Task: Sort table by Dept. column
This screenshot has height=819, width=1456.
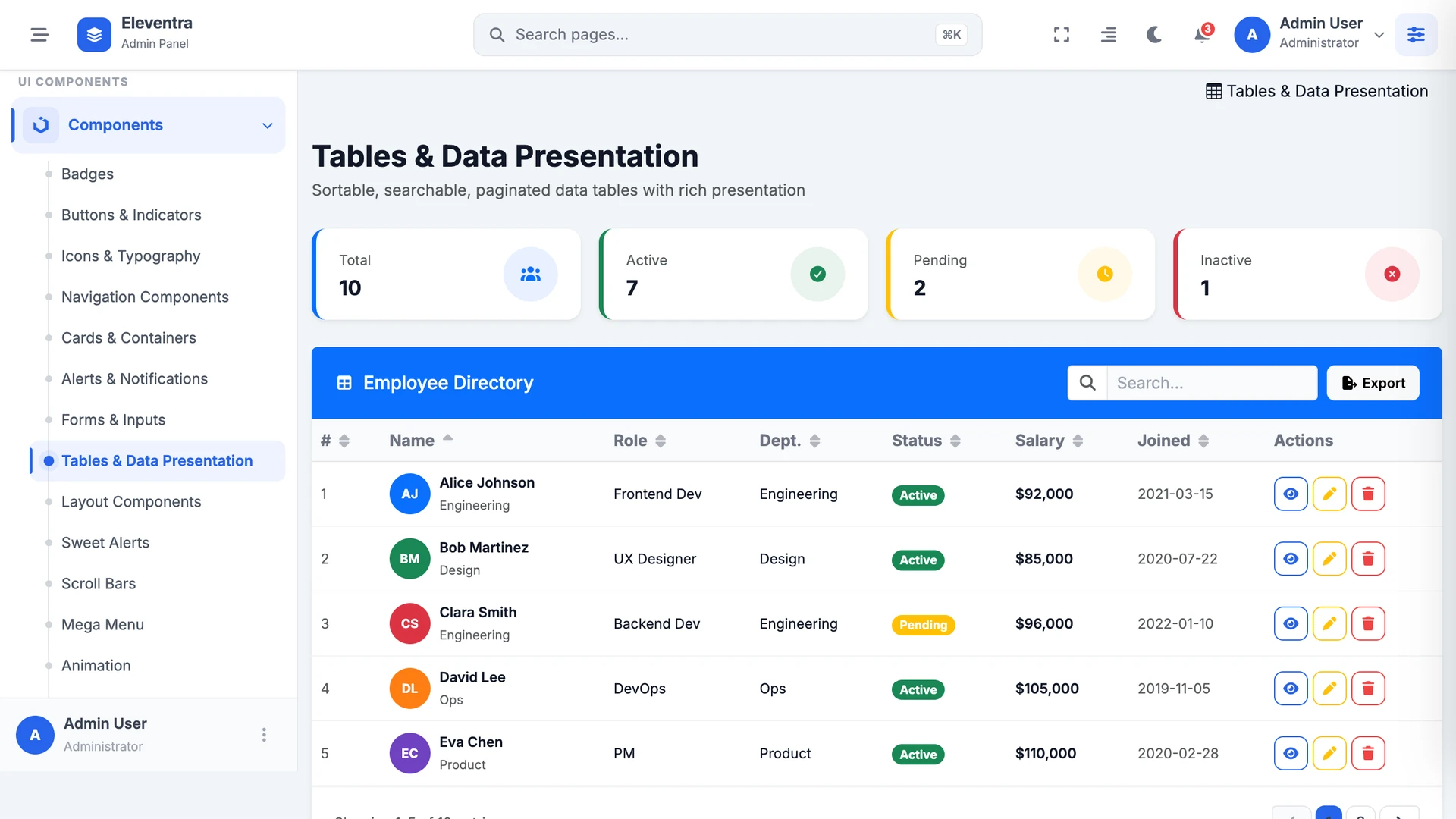Action: click(789, 441)
